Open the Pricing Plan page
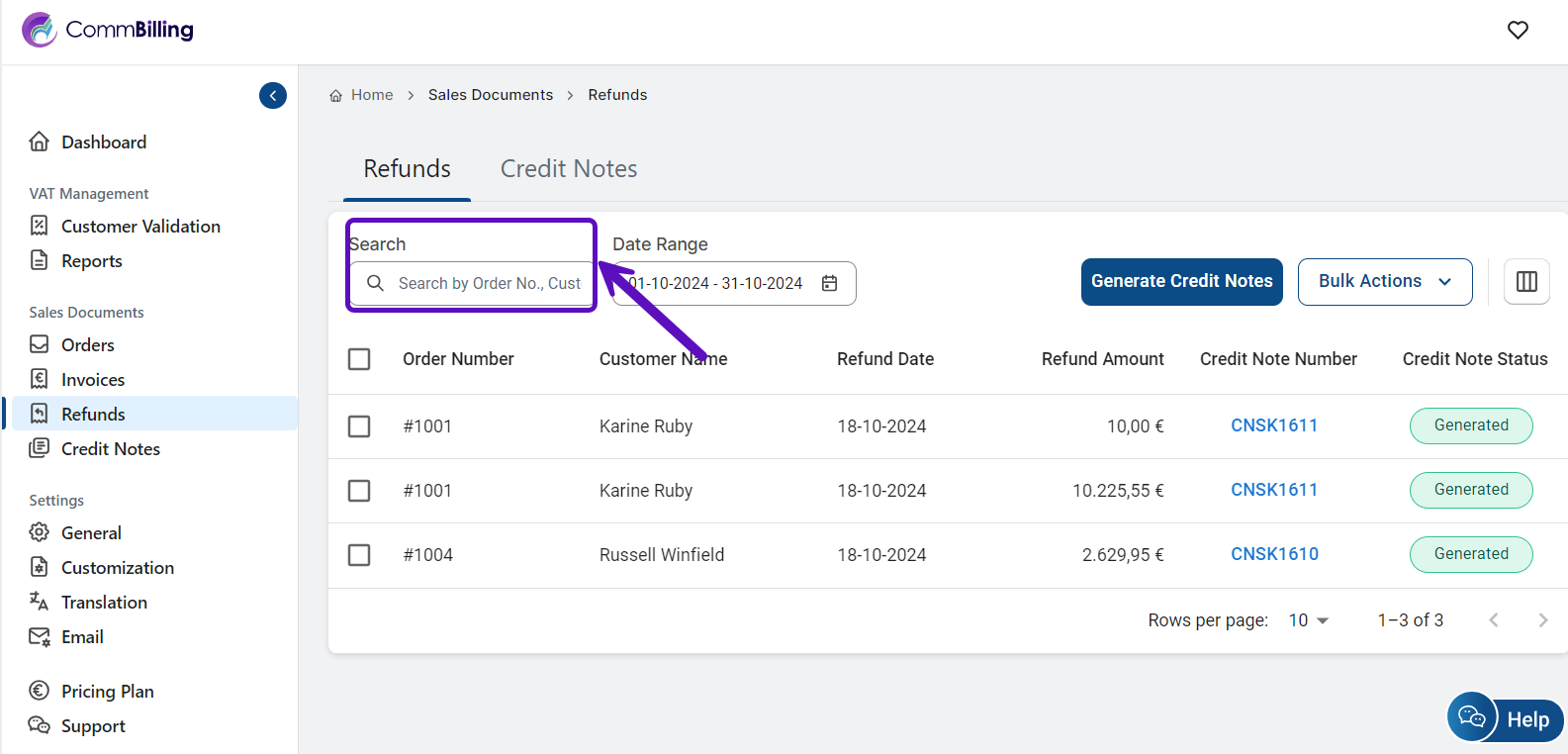The image size is (1568, 754). 107,692
